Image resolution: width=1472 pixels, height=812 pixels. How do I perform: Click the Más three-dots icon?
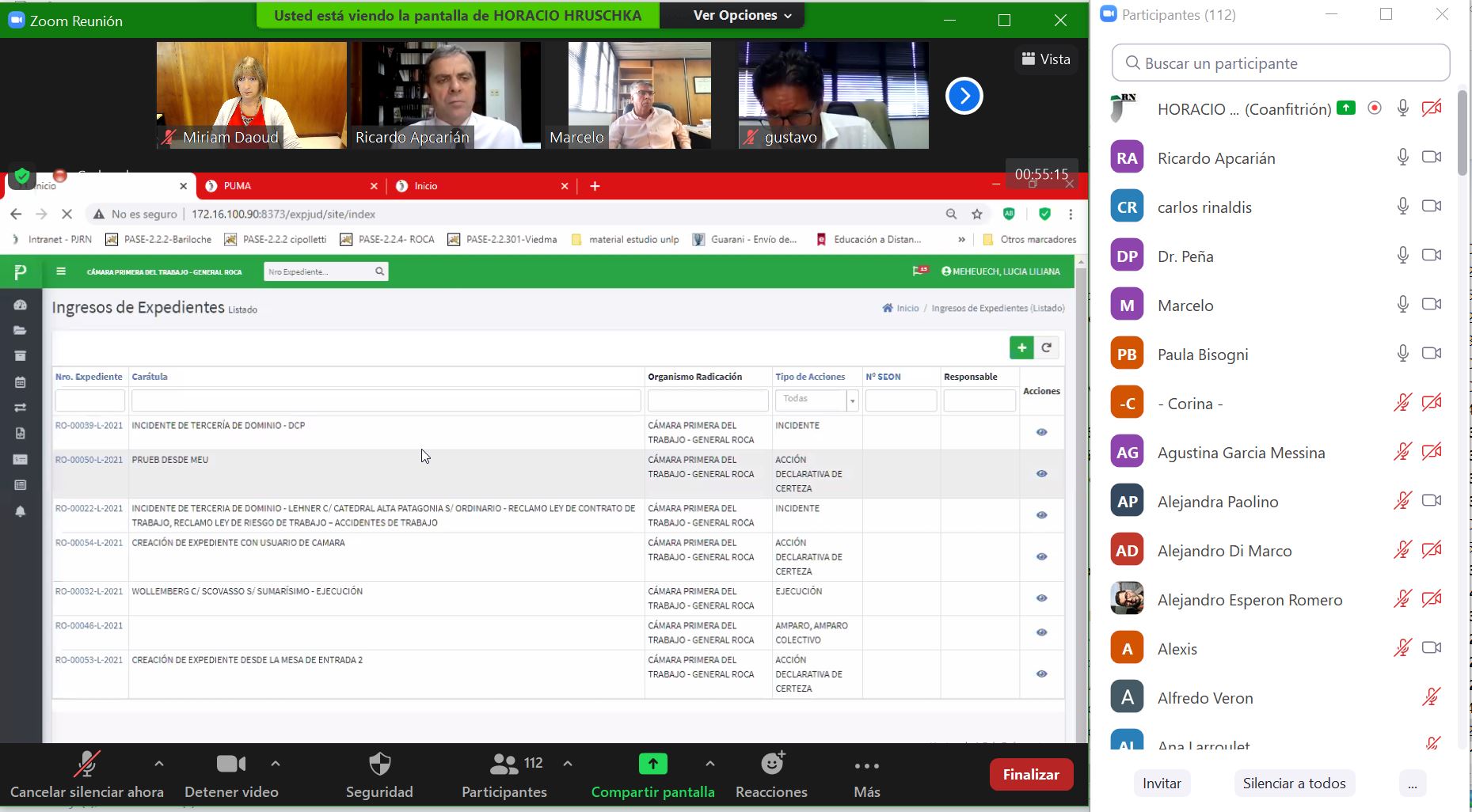[866, 766]
